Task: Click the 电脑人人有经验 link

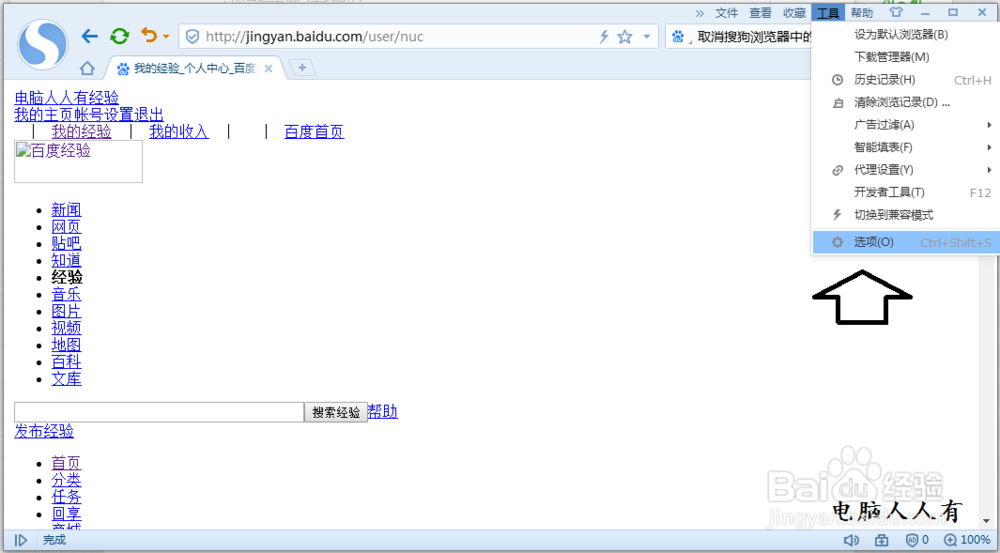Action: pyautogui.click(x=66, y=98)
